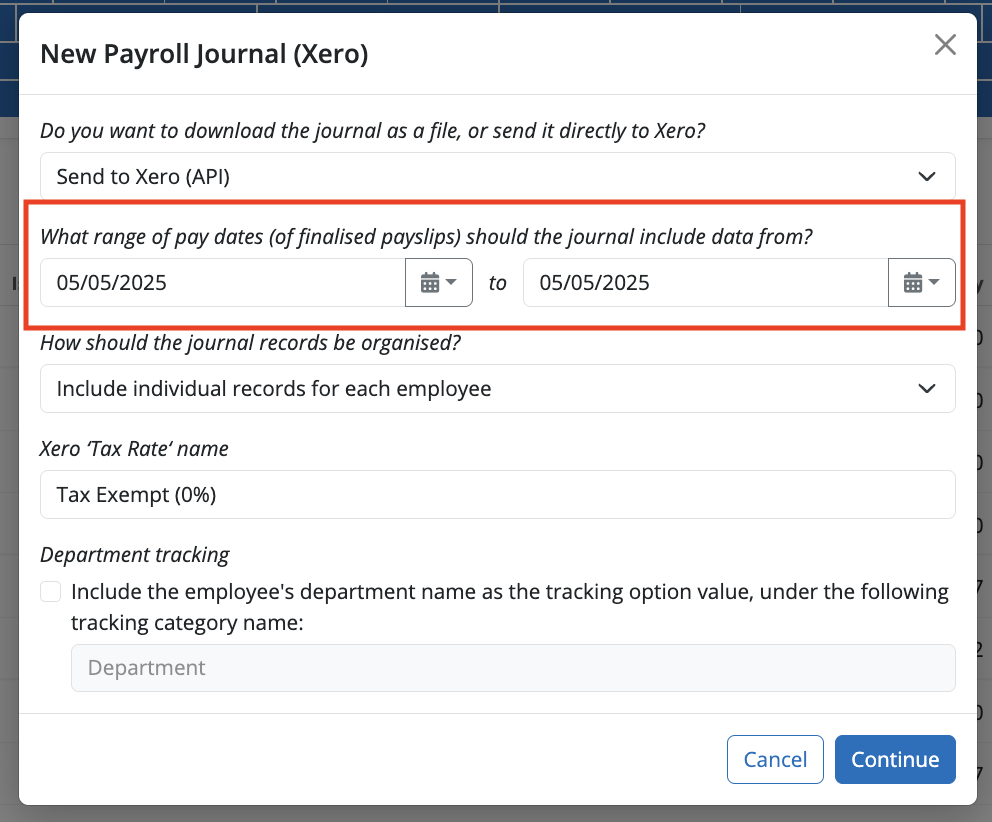The height and width of the screenshot is (822, 992).
Task: Cancel the payroll journal creation
Action: (x=775, y=759)
